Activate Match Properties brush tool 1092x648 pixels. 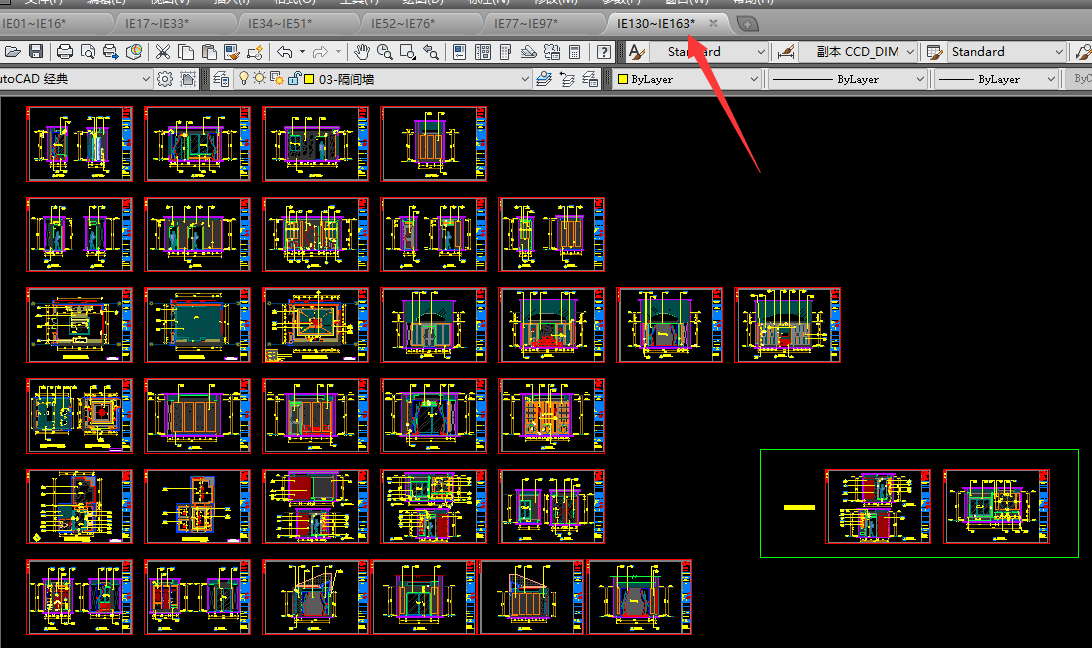232,52
